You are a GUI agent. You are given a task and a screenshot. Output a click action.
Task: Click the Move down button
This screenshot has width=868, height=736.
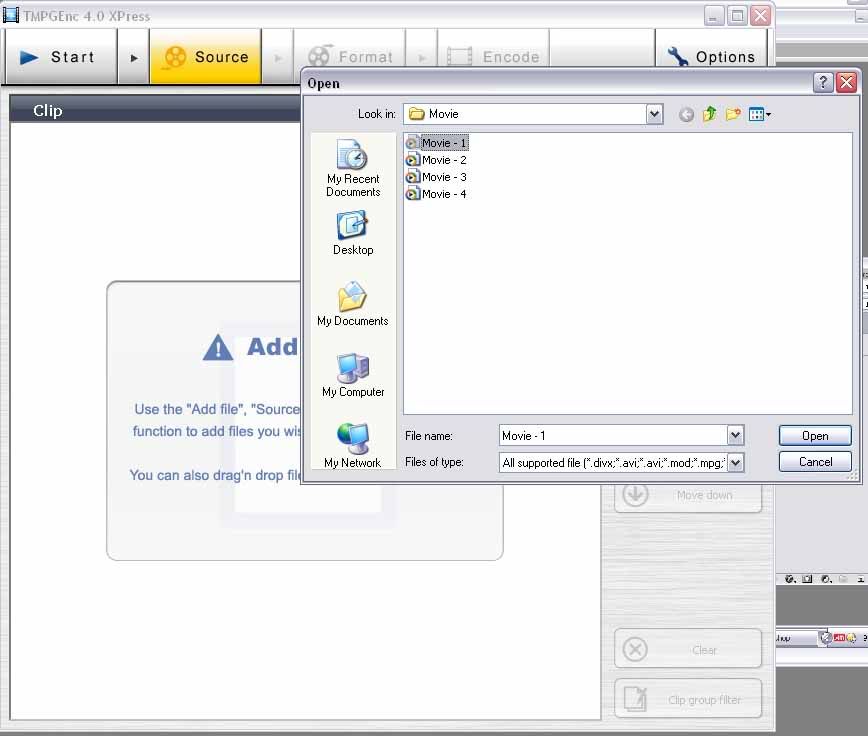pos(688,495)
